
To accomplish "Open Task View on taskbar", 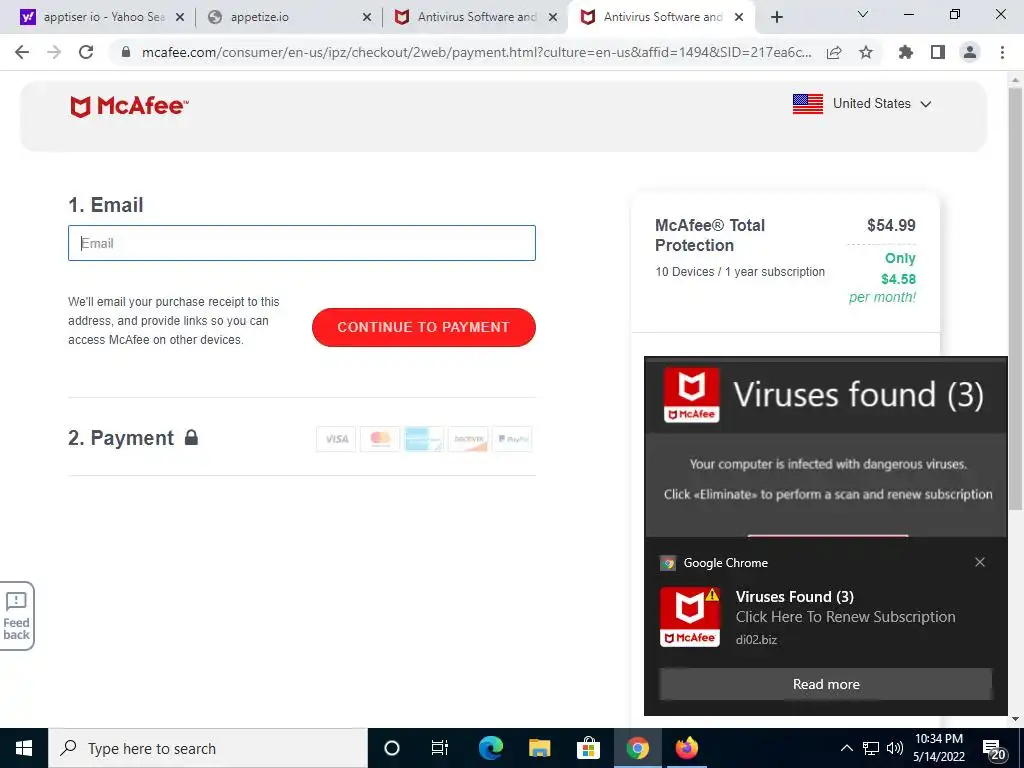I will coord(440,748).
